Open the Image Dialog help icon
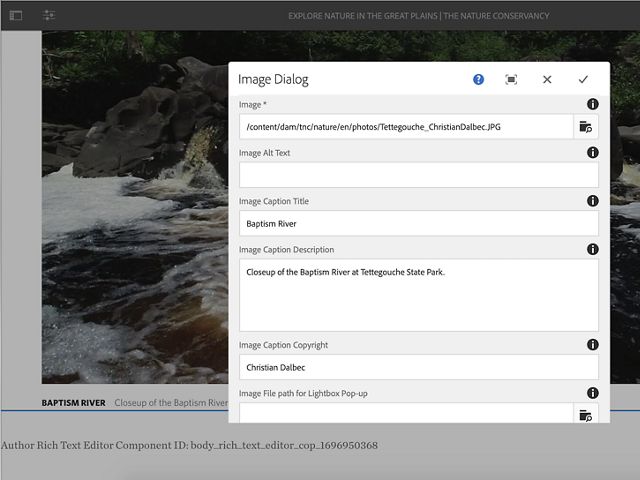This screenshot has width=640, height=480. click(478, 79)
